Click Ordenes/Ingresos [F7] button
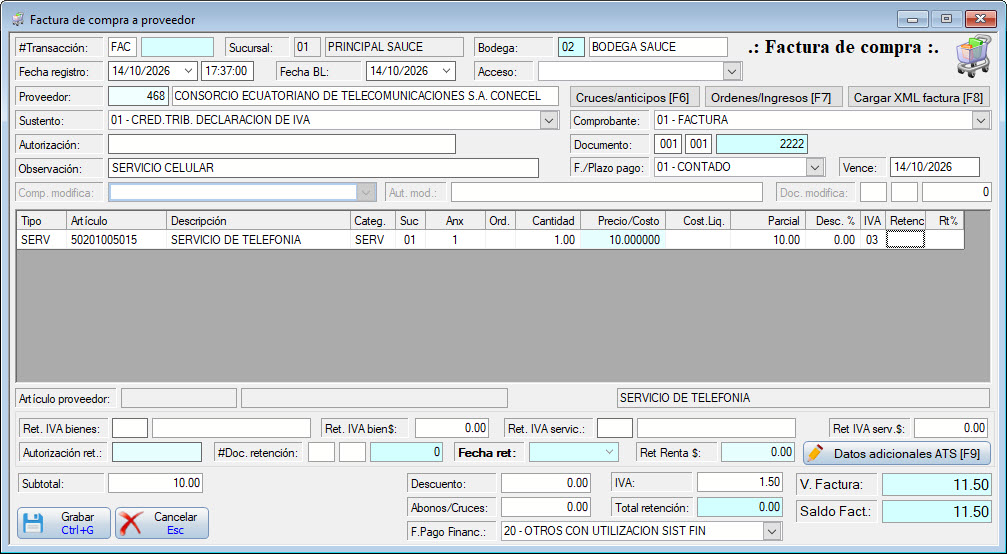1007x554 pixels. [x=771, y=98]
